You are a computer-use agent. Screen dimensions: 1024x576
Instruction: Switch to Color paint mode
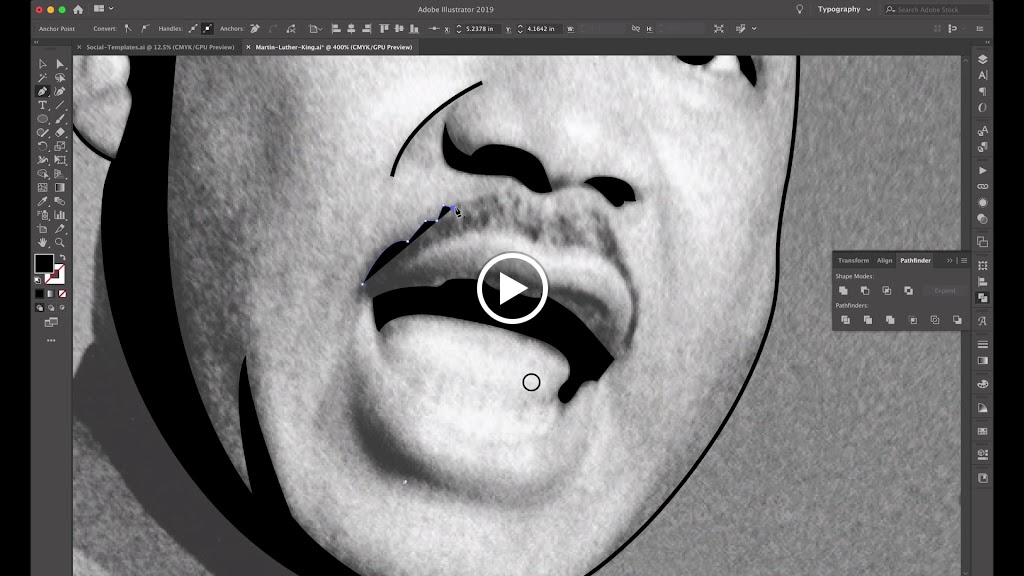click(39, 294)
